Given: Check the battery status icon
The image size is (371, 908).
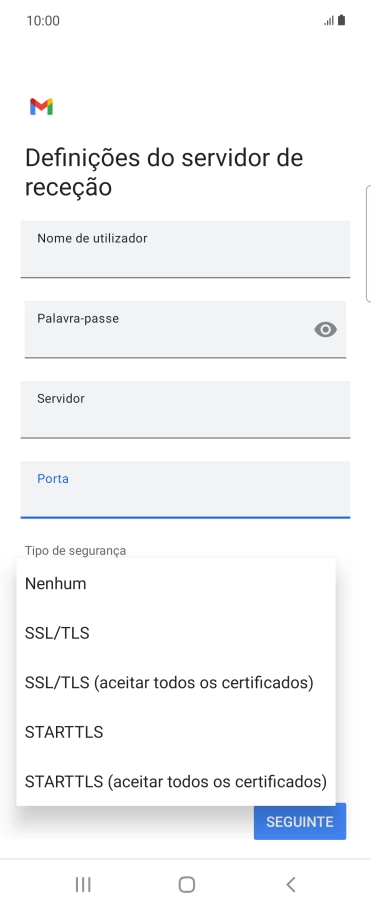Looking at the screenshot, I should pyautogui.click(x=341, y=20).
